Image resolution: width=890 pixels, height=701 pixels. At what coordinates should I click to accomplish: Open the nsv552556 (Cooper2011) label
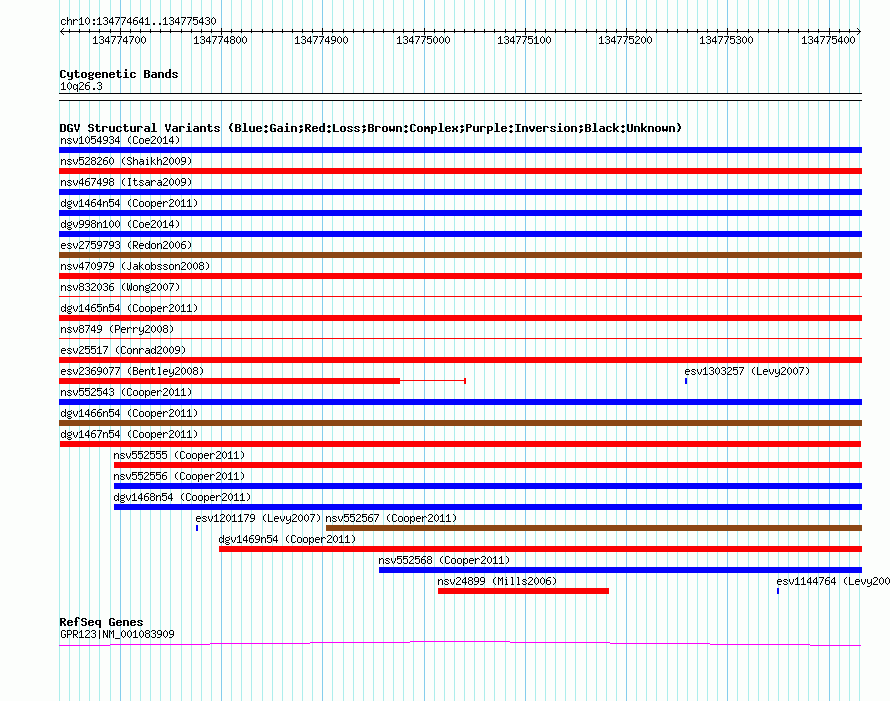pos(179,476)
